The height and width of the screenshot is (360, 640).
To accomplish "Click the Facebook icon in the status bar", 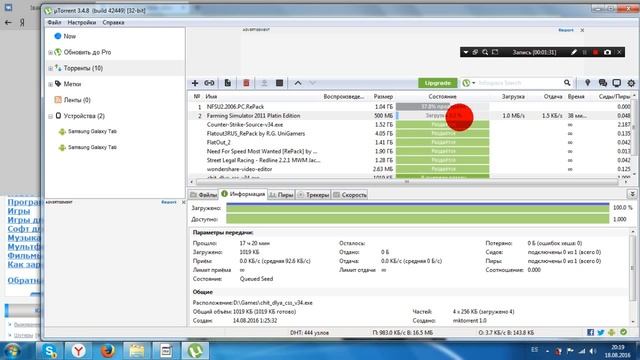I will pos(590,333).
